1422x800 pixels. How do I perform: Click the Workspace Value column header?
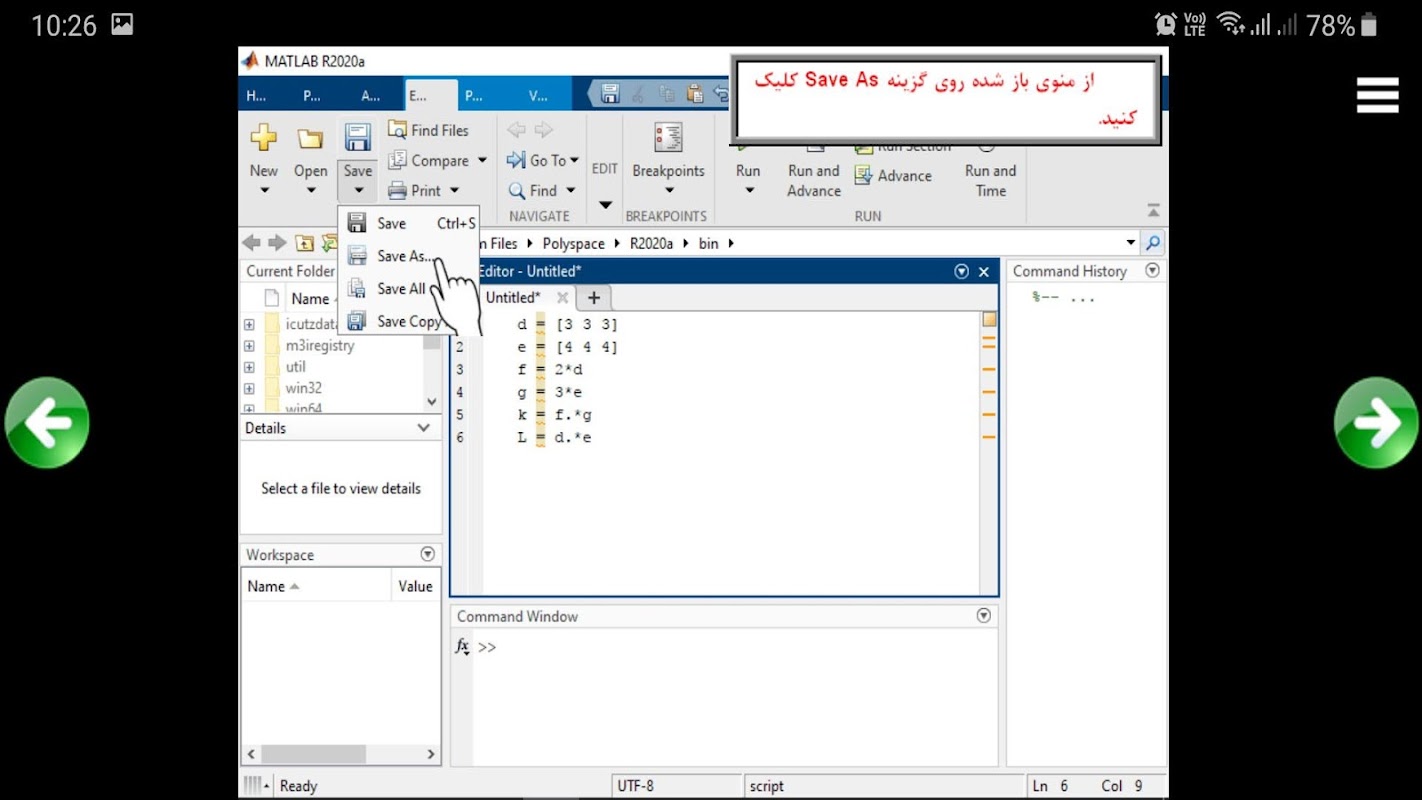pos(415,586)
